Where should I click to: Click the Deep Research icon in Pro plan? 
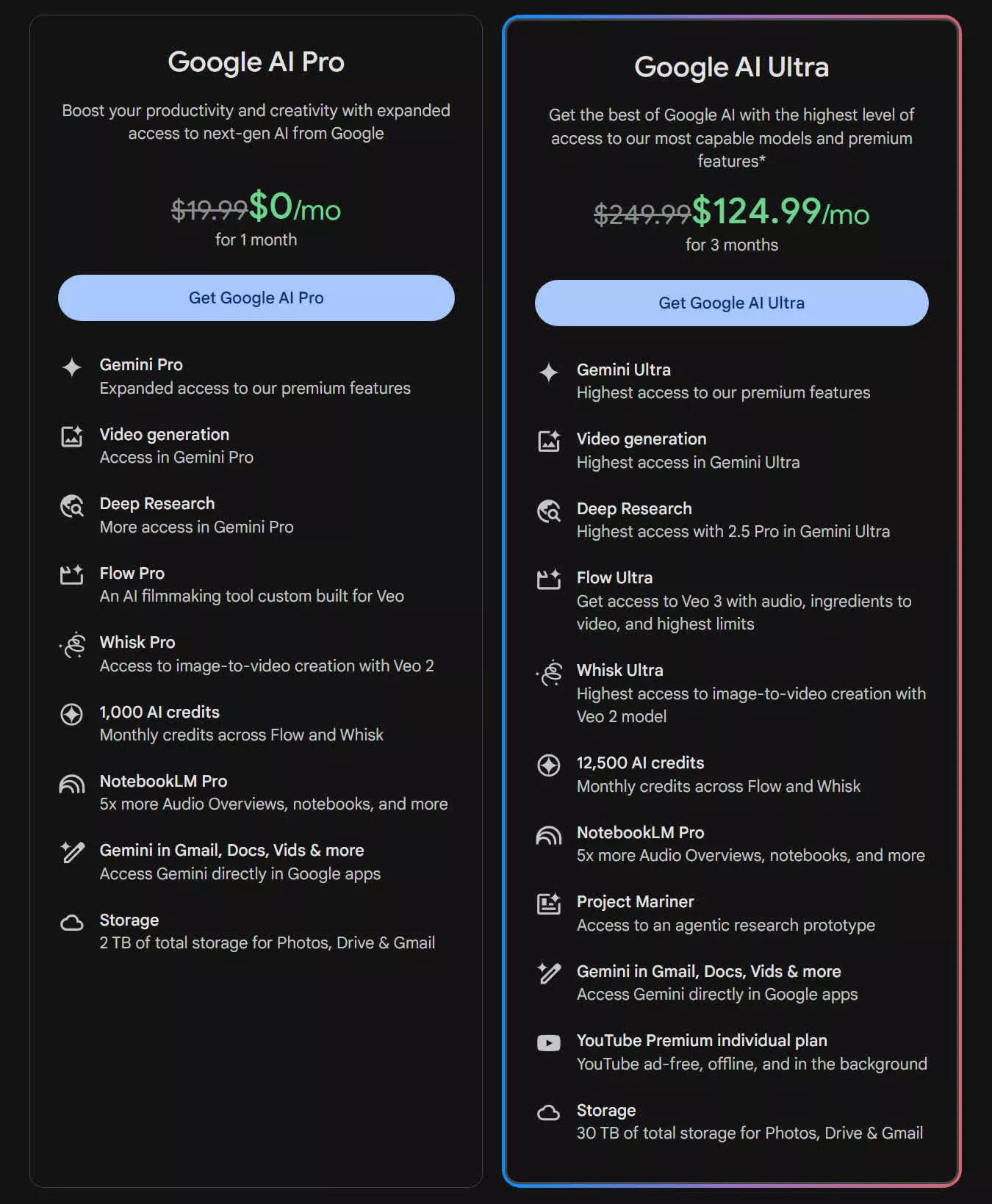[72, 506]
